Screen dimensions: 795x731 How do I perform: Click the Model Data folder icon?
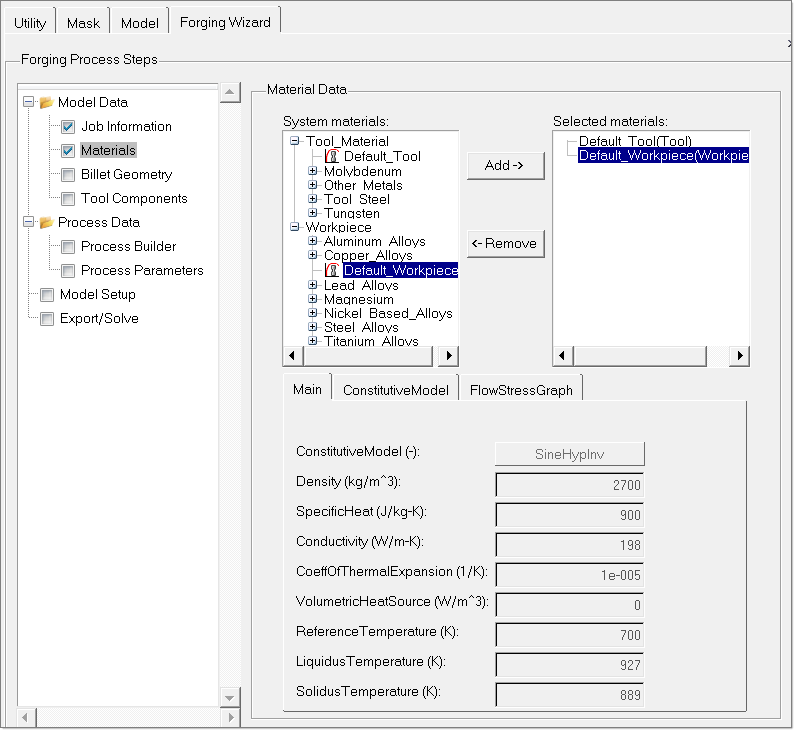pos(45,102)
